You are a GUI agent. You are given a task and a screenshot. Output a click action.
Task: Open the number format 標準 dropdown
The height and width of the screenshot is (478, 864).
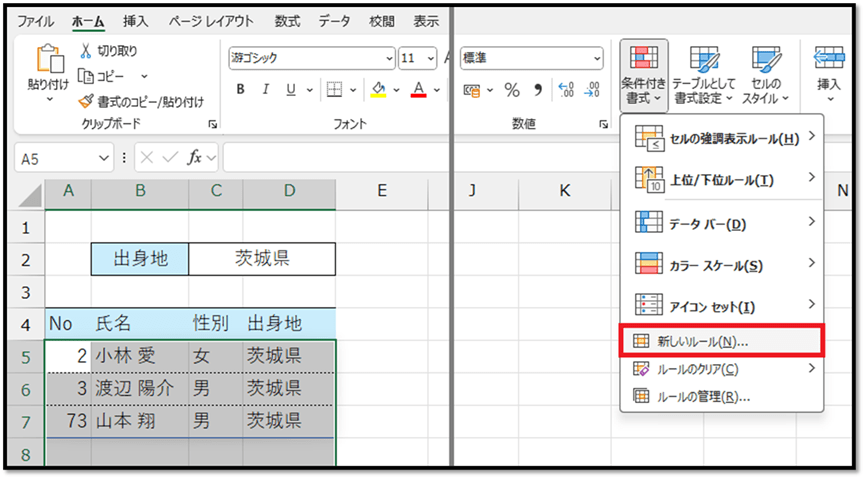[x=597, y=58]
